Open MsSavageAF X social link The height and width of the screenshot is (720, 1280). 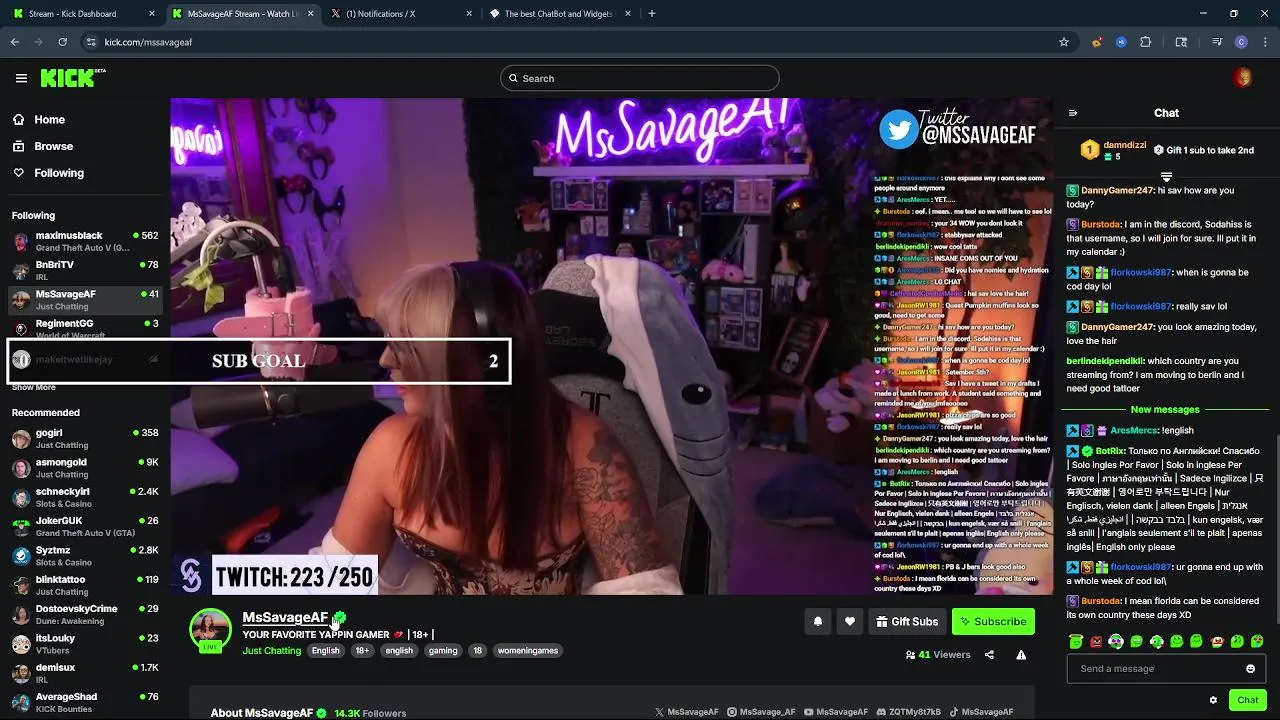click(x=687, y=712)
